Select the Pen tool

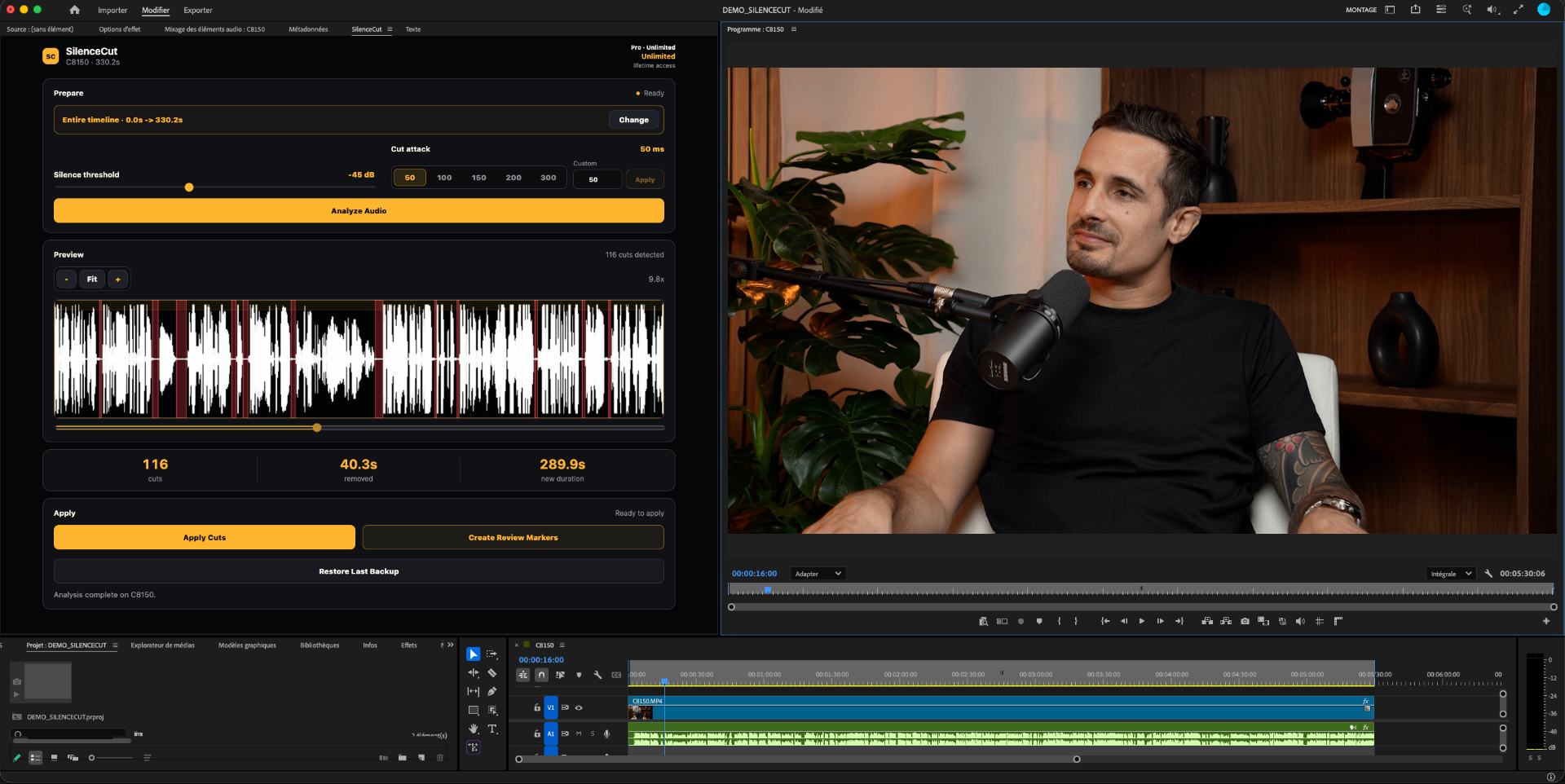tap(492, 691)
